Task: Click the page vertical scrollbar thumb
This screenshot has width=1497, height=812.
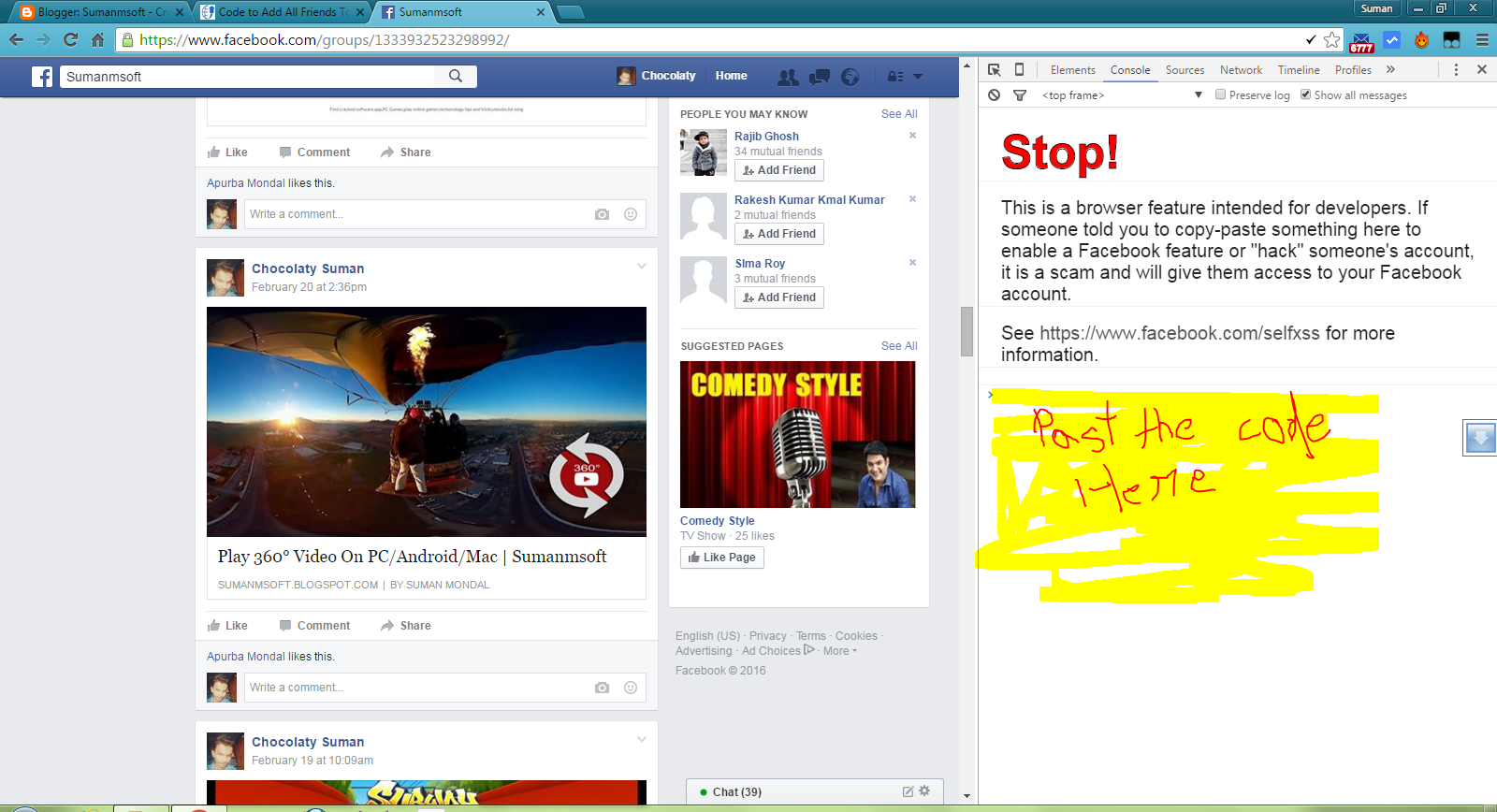Action: pos(967,331)
